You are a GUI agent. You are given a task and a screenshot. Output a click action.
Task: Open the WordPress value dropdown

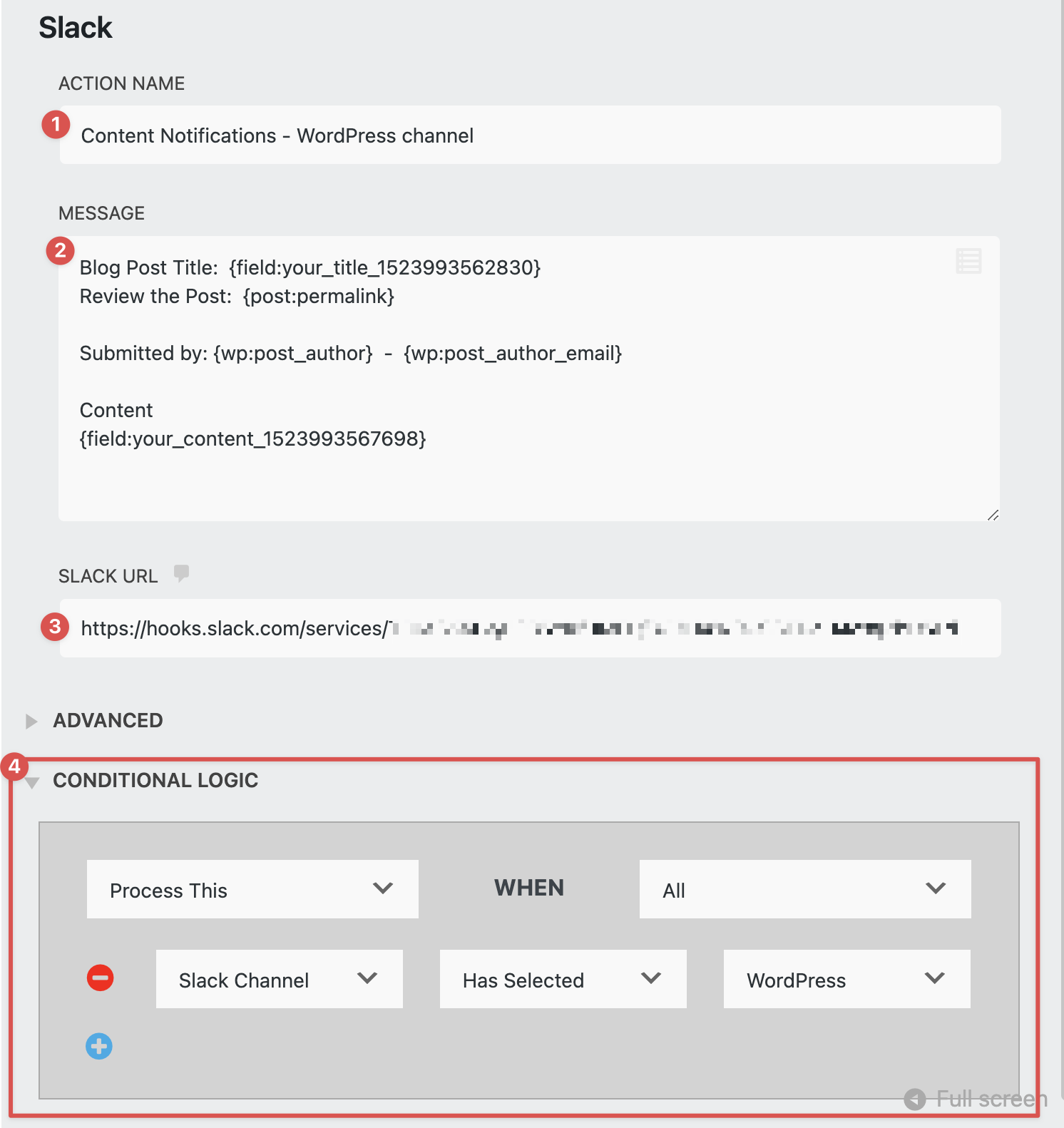(x=846, y=979)
